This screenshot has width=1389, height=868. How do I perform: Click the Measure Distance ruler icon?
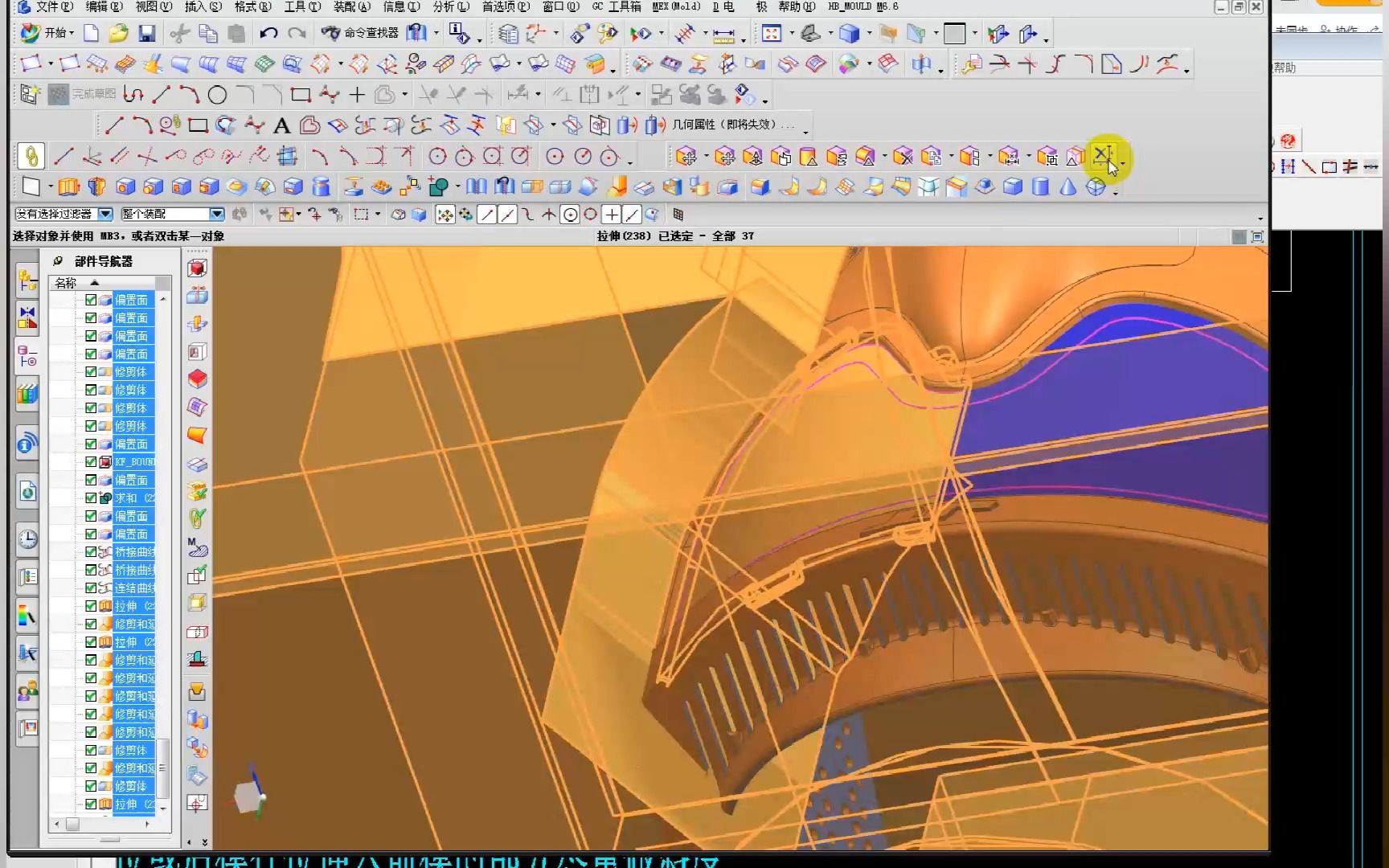[x=723, y=35]
